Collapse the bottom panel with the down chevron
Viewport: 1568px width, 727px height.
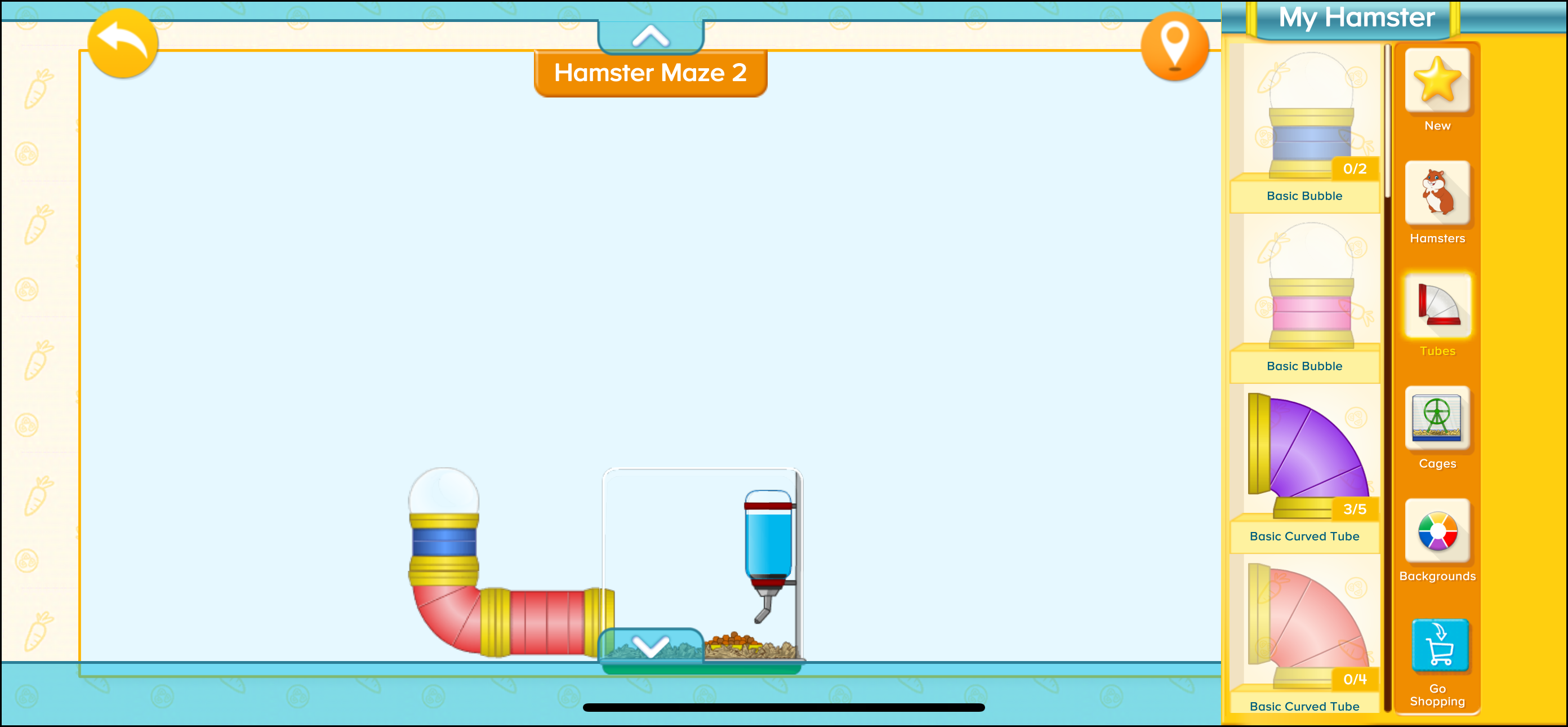pos(651,646)
